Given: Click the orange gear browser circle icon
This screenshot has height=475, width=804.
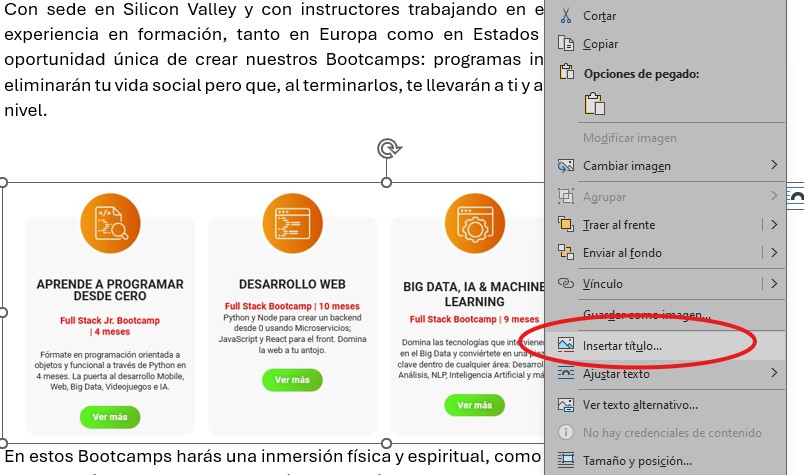Looking at the screenshot, I should (x=474, y=223).
